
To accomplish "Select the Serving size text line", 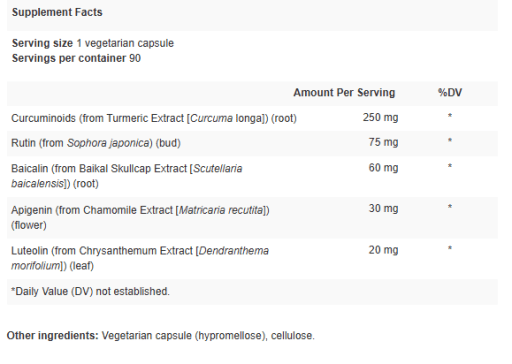I will [93, 43].
